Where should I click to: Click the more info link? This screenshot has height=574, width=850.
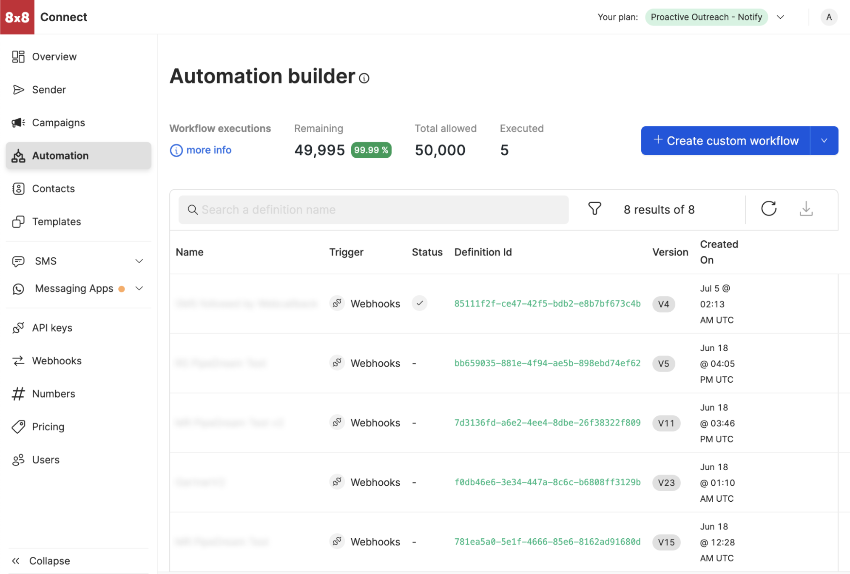[209, 150]
